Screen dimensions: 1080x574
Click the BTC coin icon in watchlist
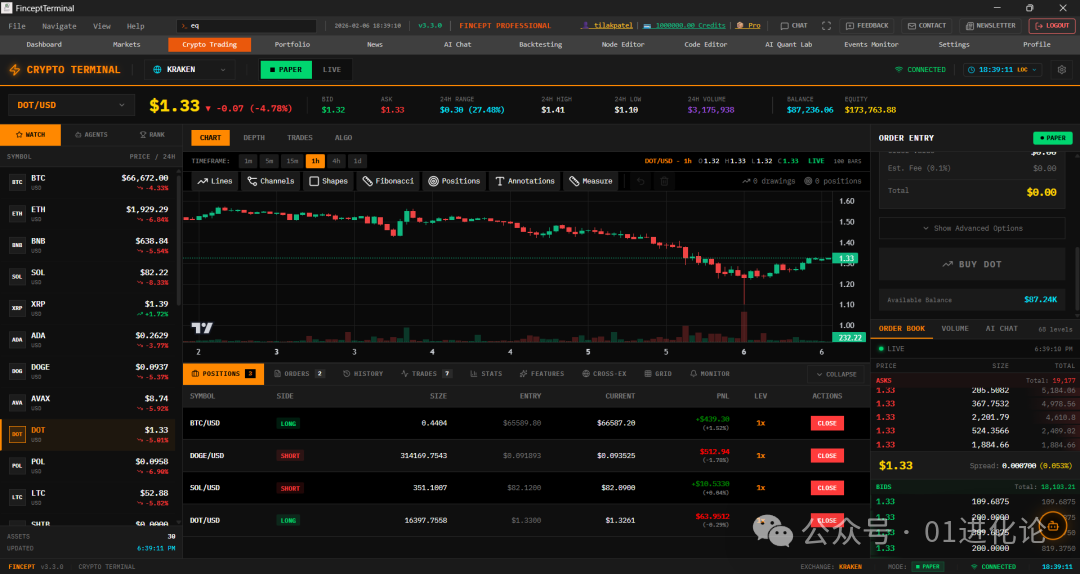(17, 183)
